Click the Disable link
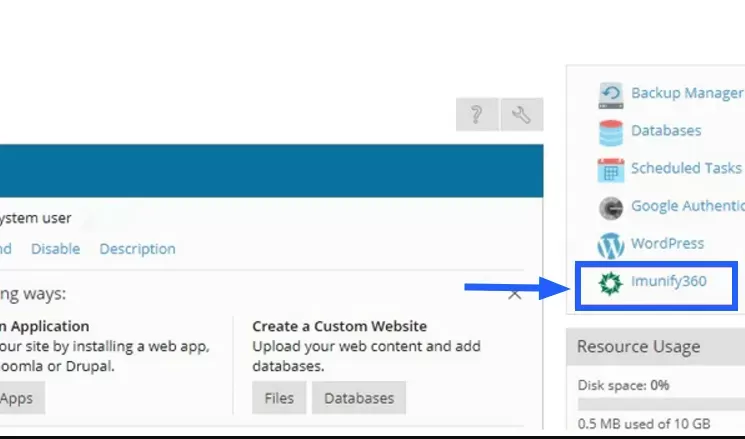Viewport: 745px width, 439px height. coord(55,249)
